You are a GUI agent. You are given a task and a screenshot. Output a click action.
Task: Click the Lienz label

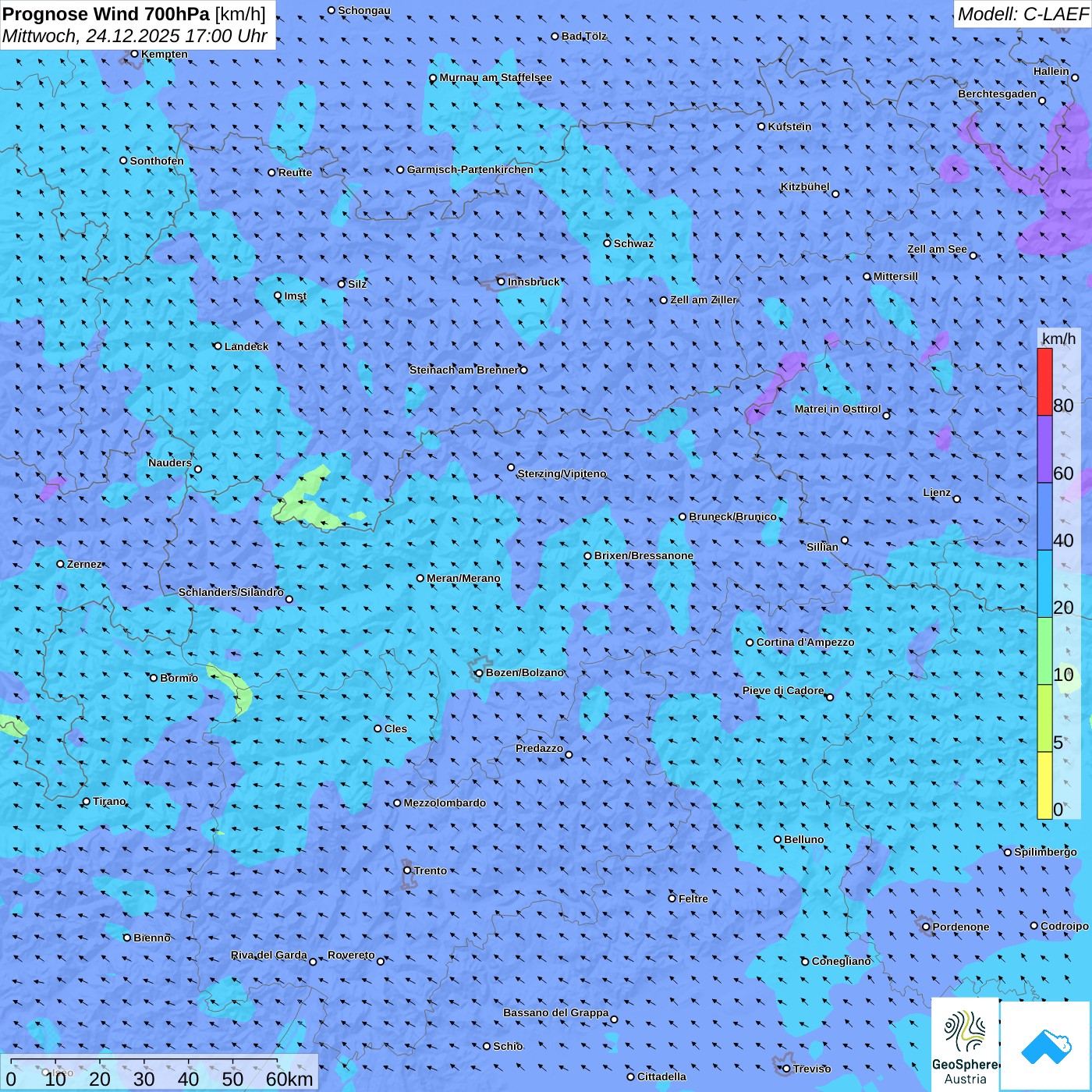(x=936, y=492)
